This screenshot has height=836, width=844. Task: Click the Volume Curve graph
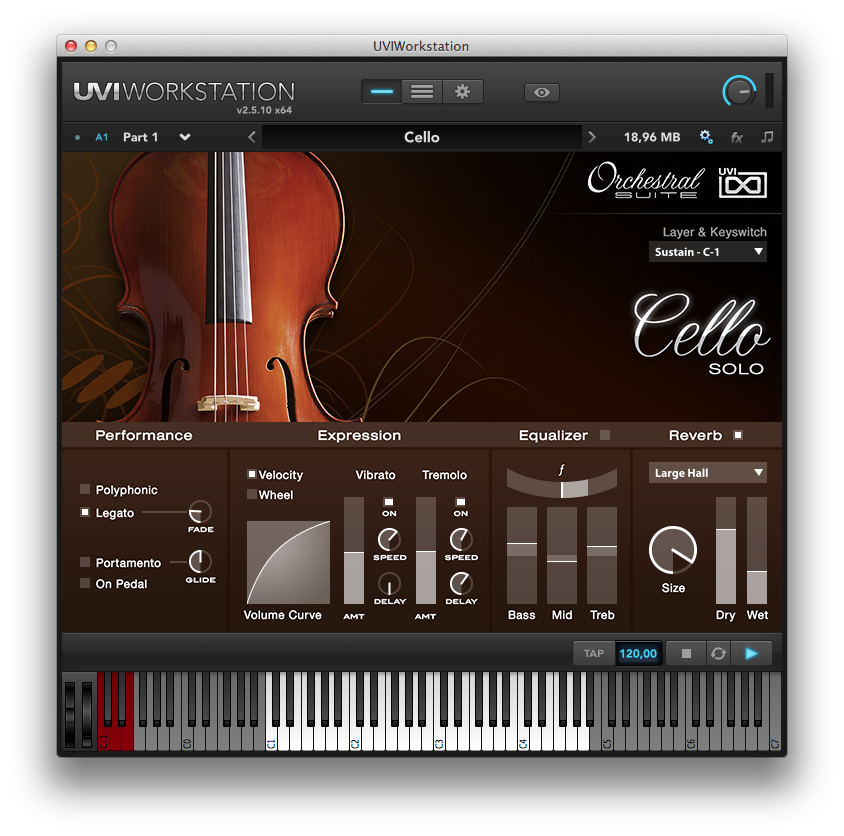coord(288,562)
